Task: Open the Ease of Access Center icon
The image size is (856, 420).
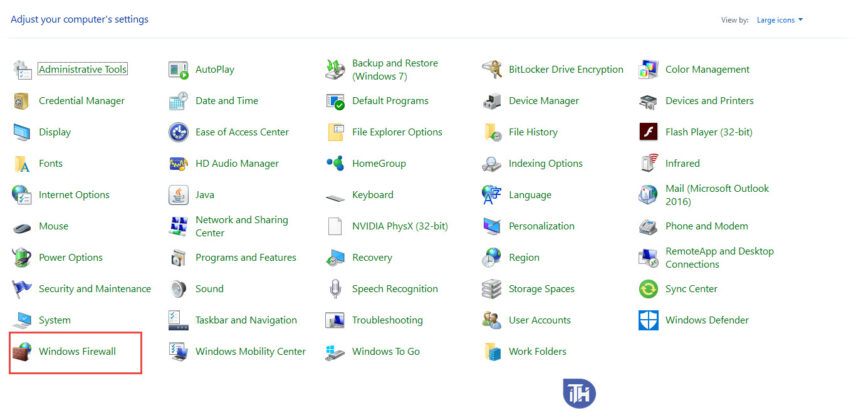Action: (x=179, y=132)
